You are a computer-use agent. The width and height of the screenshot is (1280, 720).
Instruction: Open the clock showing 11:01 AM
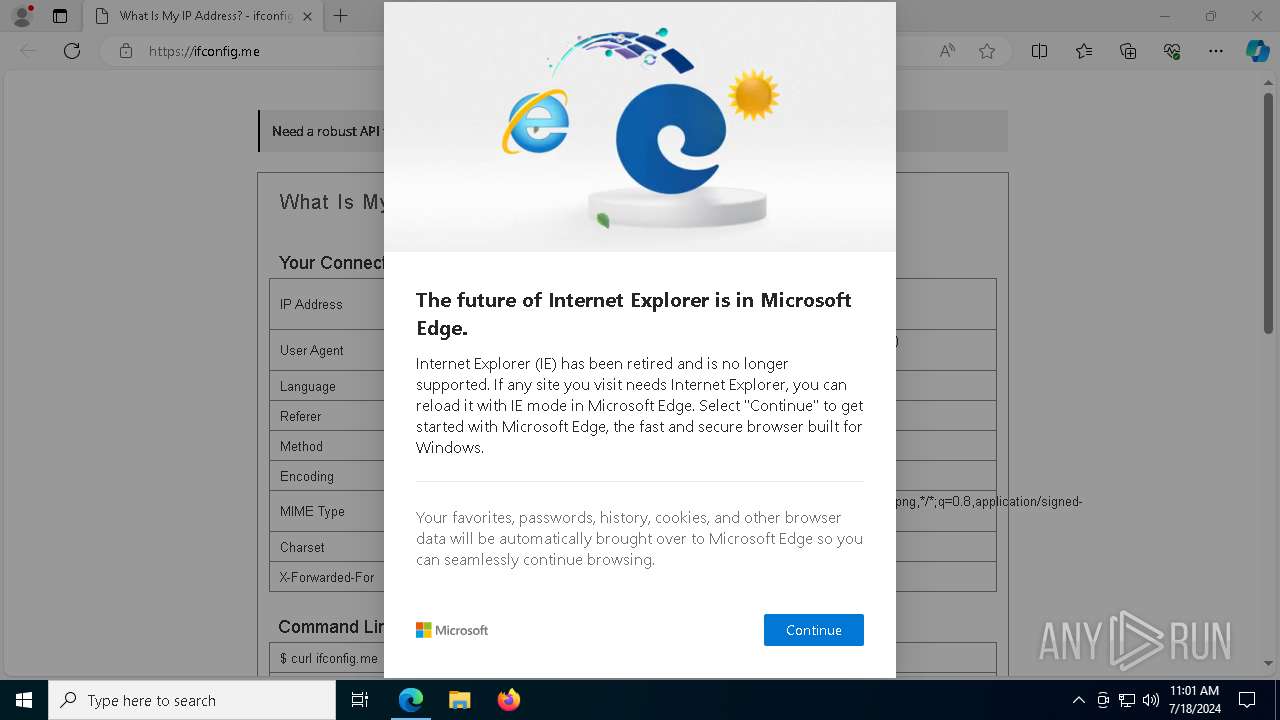pos(1194,700)
